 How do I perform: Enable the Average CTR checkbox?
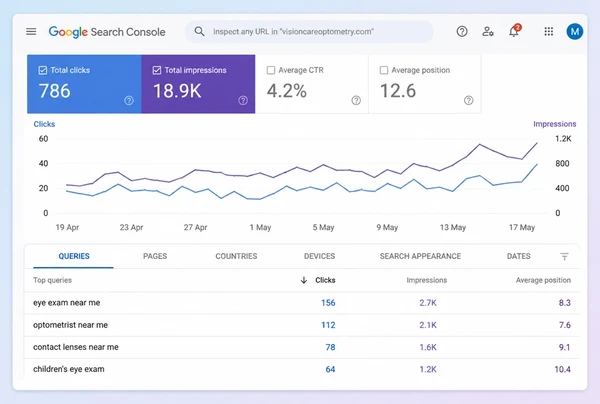point(271,70)
